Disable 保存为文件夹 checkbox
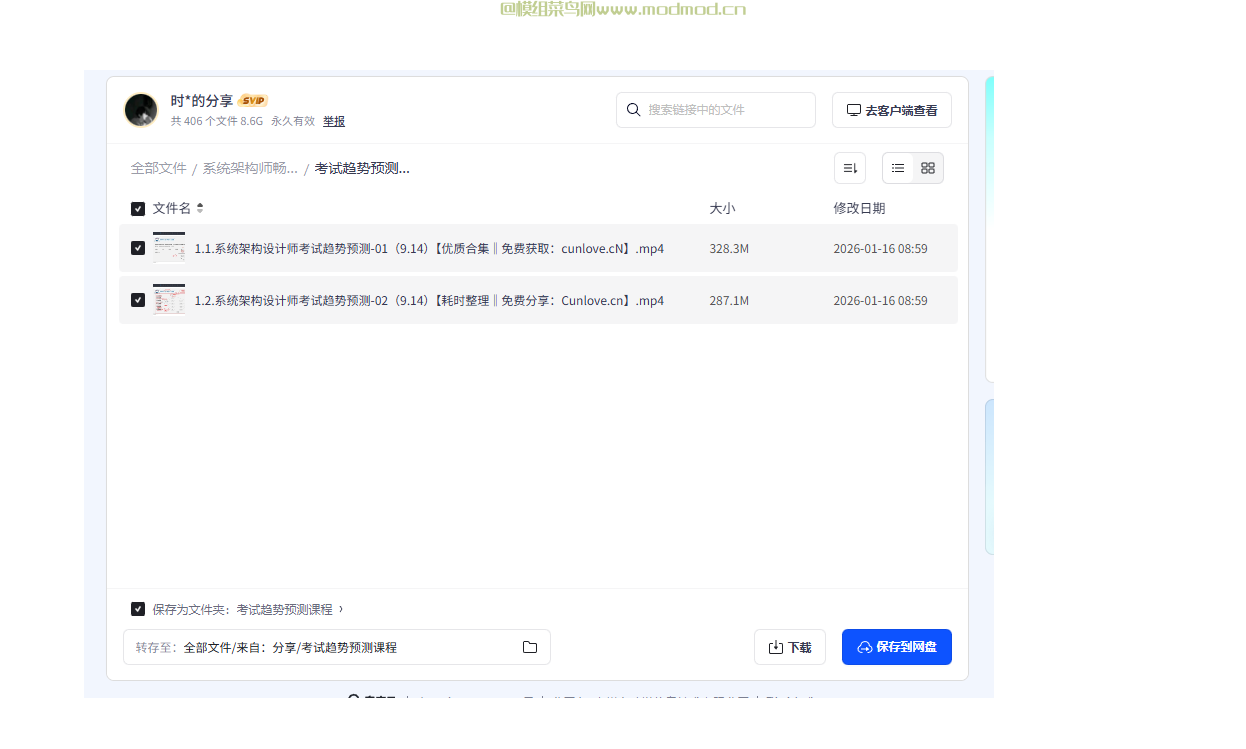 137,608
